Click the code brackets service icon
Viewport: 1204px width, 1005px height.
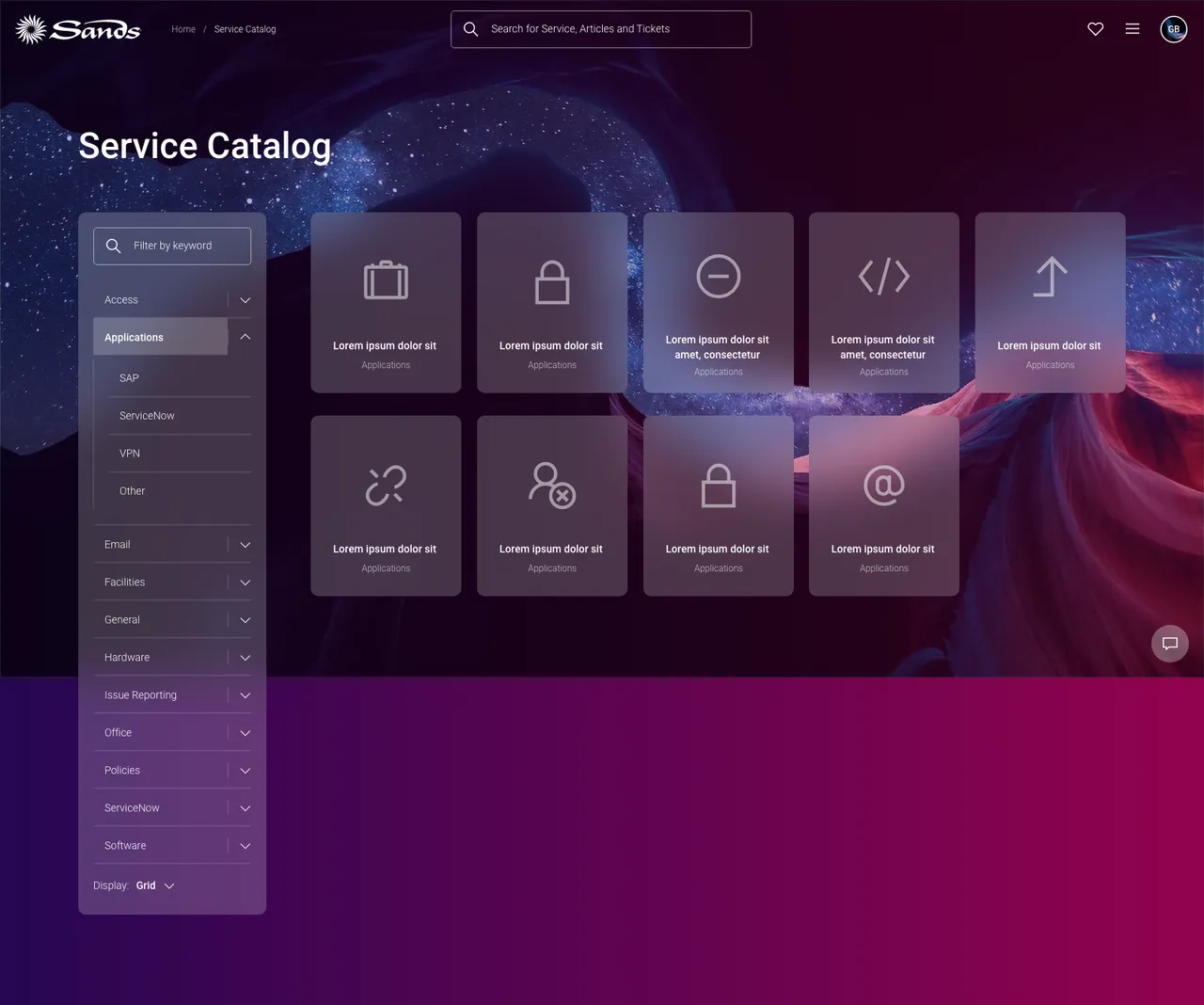pyautogui.click(x=883, y=276)
